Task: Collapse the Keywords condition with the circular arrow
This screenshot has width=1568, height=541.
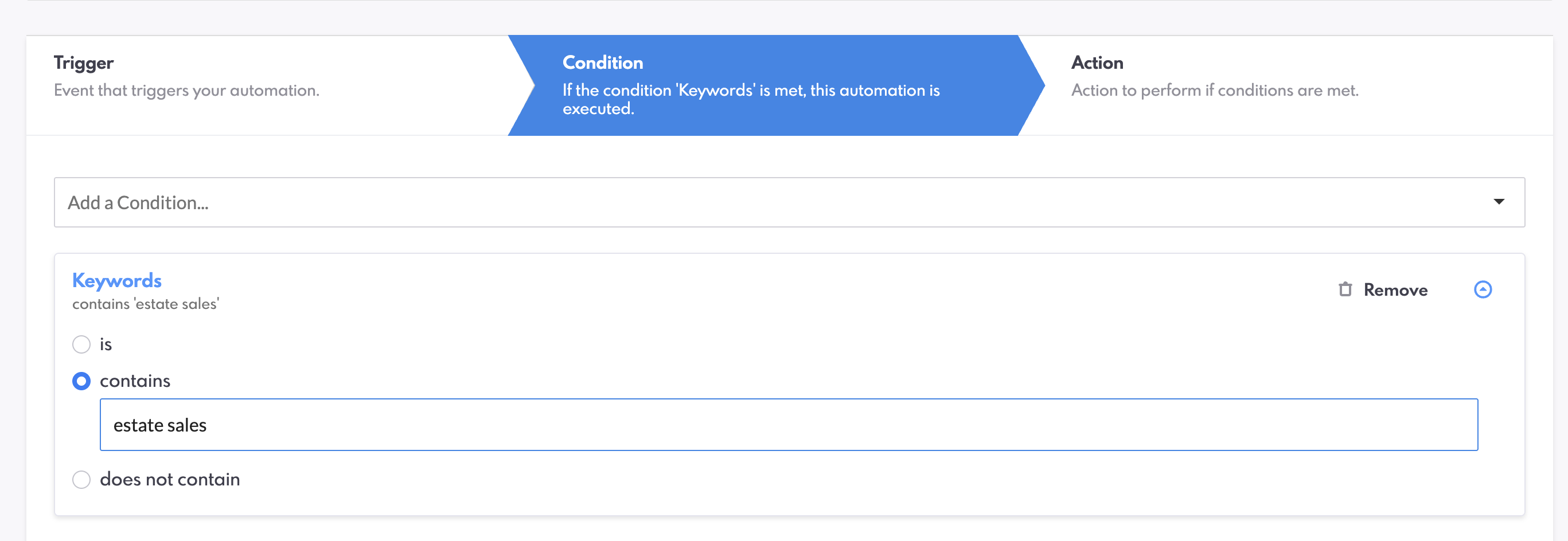Action: (x=1483, y=289)
